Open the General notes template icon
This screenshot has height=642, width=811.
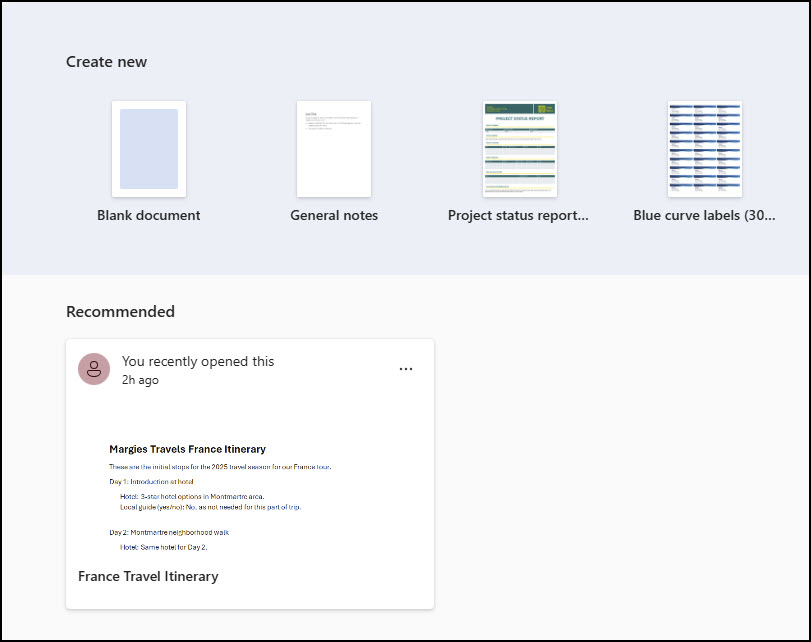coord(333,148)
